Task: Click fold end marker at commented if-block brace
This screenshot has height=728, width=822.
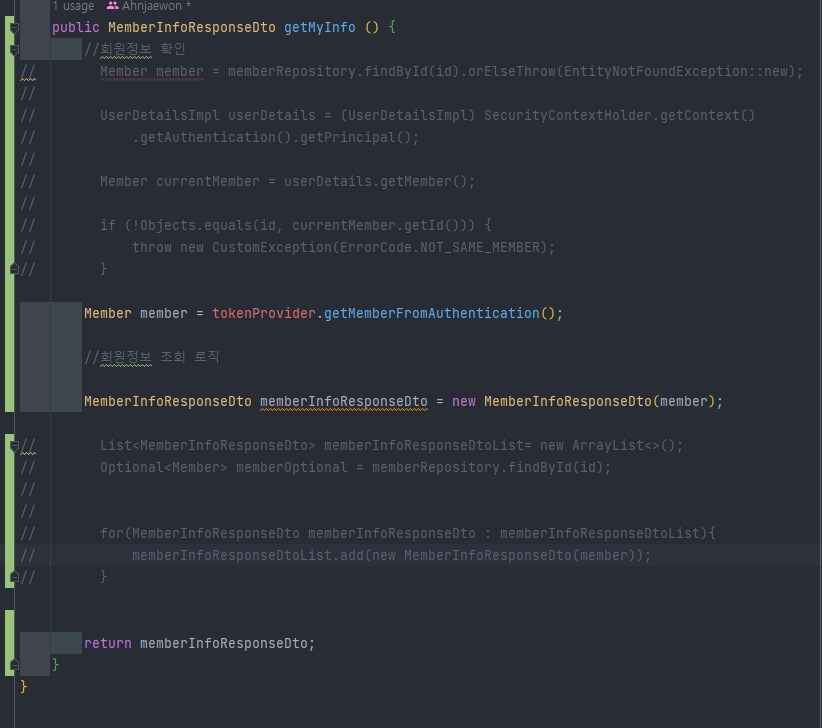Action: coord(14,269)
